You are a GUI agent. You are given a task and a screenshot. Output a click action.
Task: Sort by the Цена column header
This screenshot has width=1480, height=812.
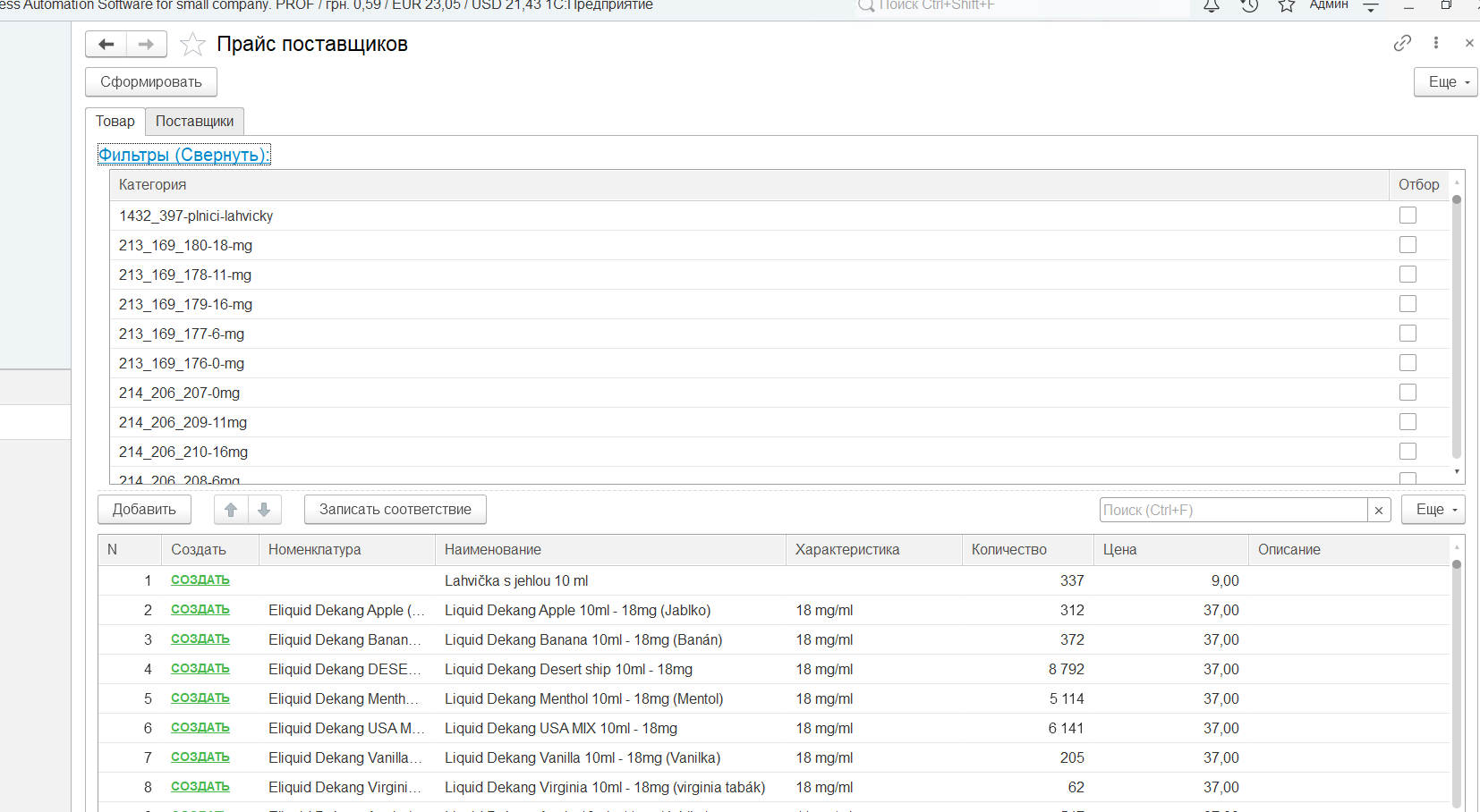pos(1171,550)
